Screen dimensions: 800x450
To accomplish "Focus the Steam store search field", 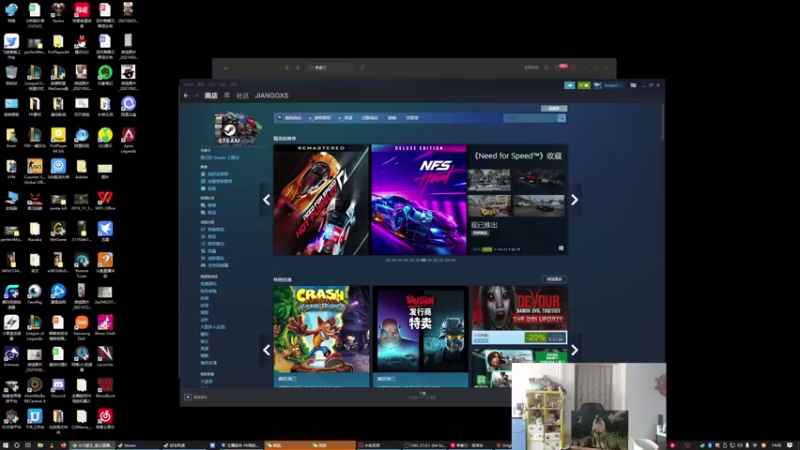I will click(530, 118).
